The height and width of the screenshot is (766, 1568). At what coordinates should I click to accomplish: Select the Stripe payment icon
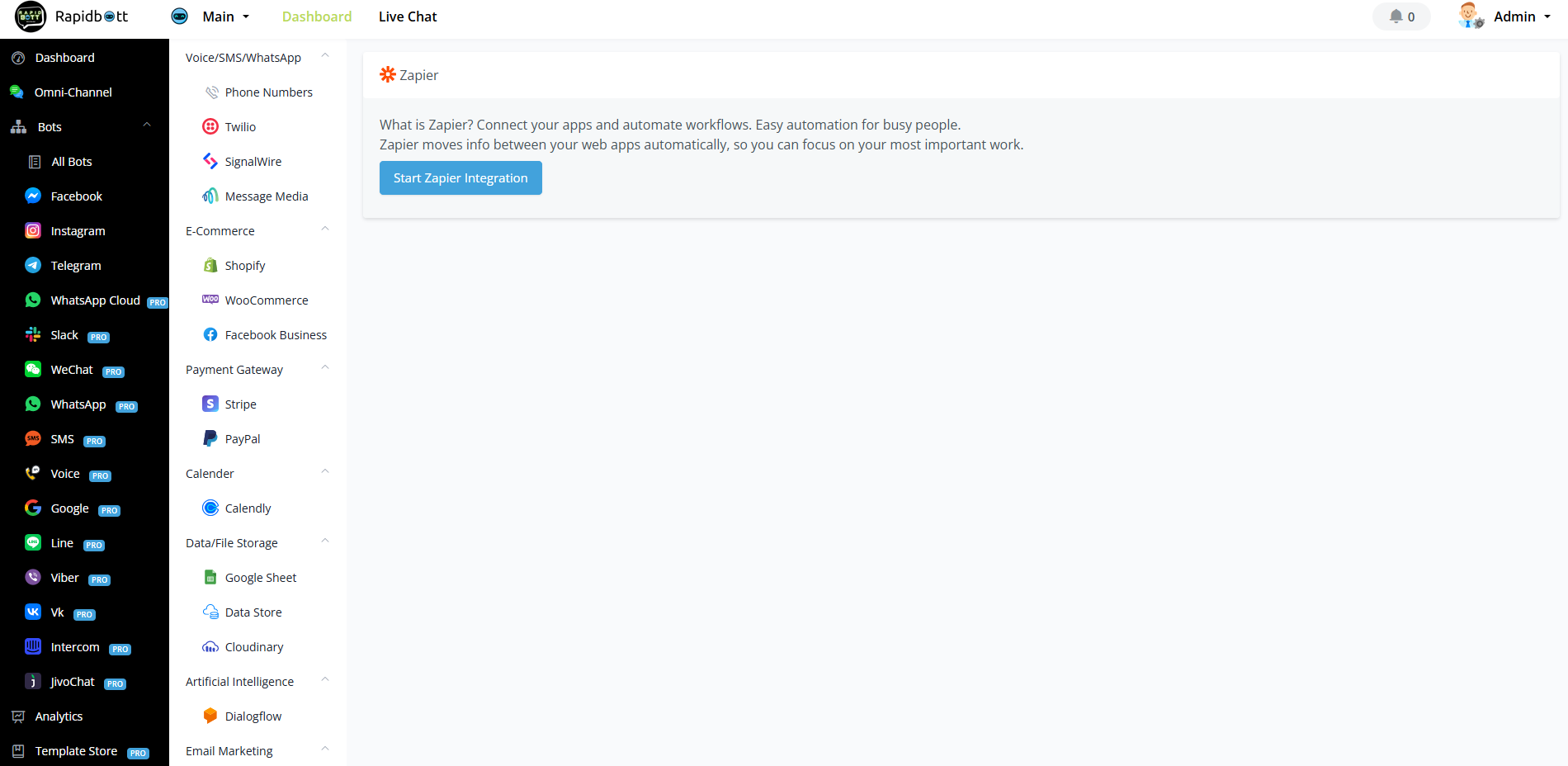[210, 404]
